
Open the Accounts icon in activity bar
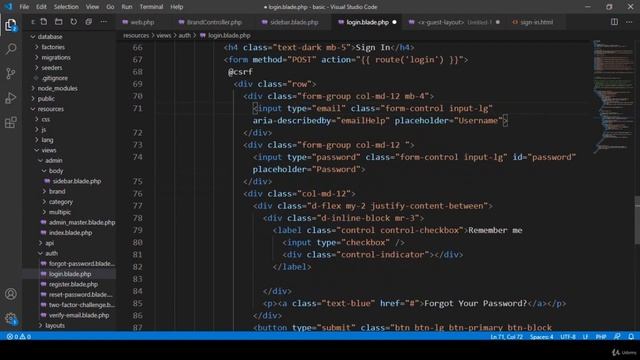11,294
